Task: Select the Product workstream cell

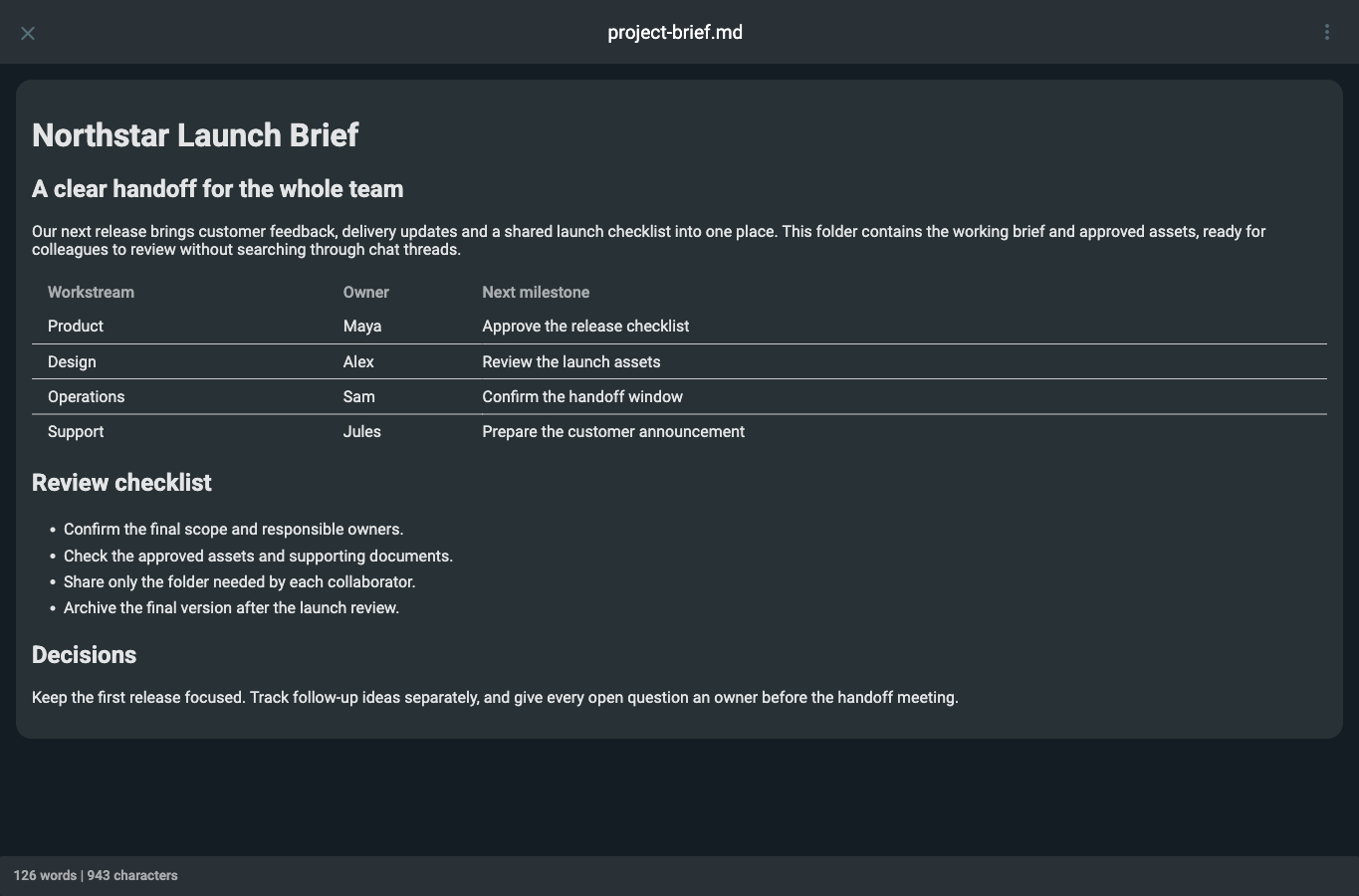Action: coord(76,327)
